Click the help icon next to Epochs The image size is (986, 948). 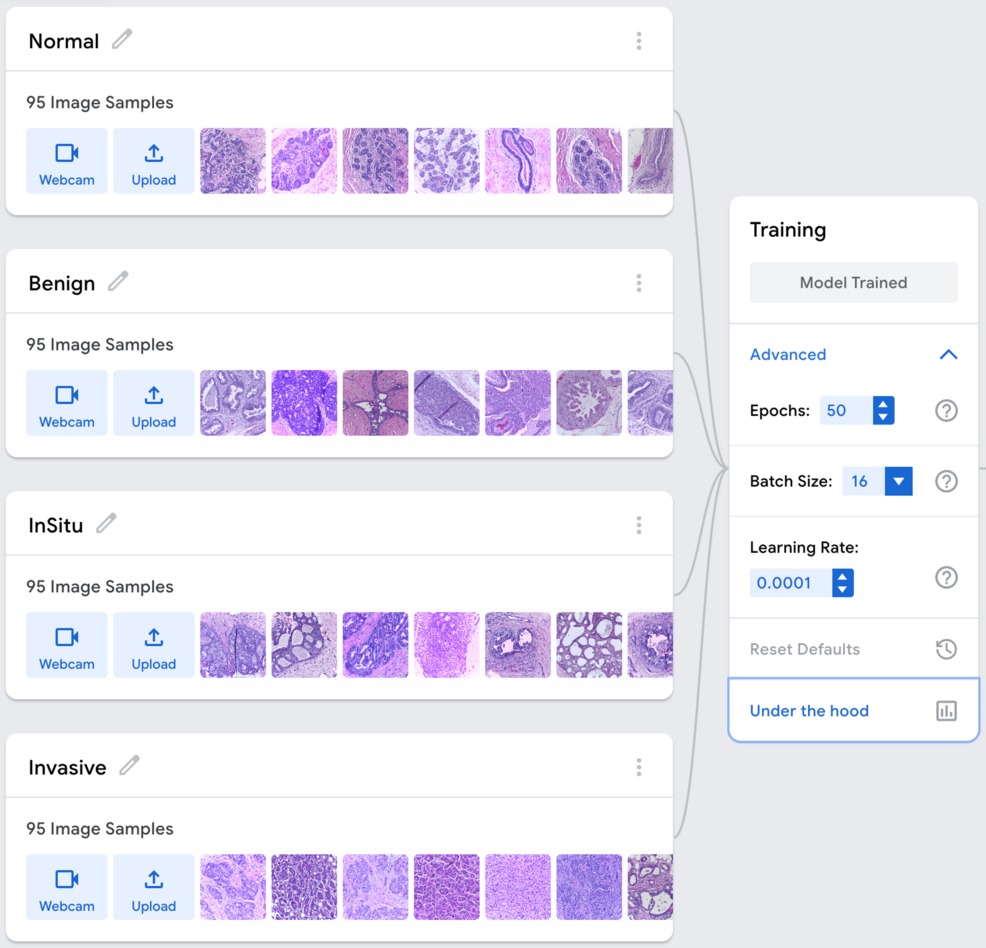tap(946, 410)
